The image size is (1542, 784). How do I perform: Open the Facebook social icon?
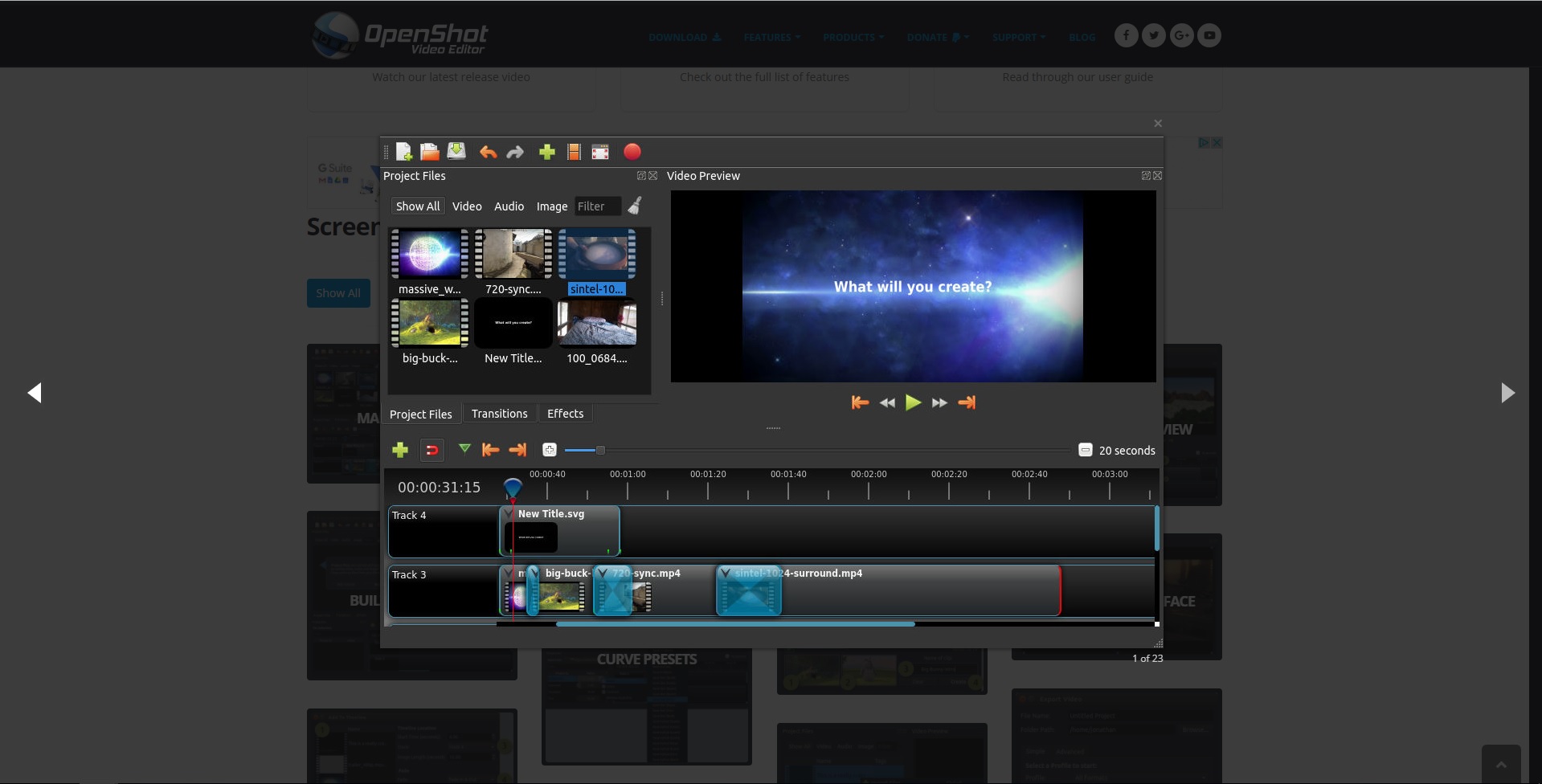pos(1126,35)
